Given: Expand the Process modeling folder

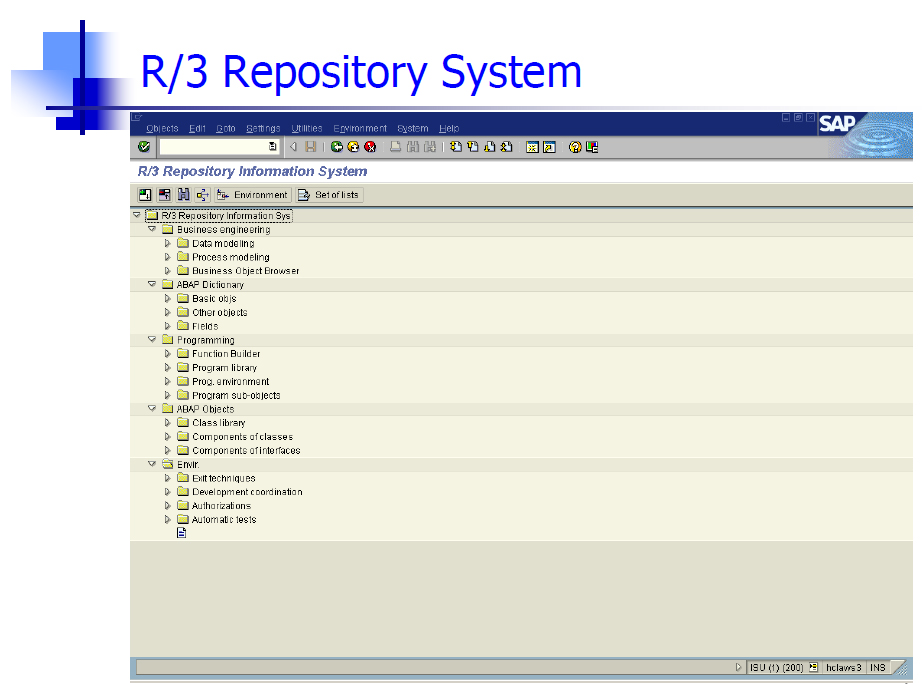Looking at the screenshot, I should [168, 257].
